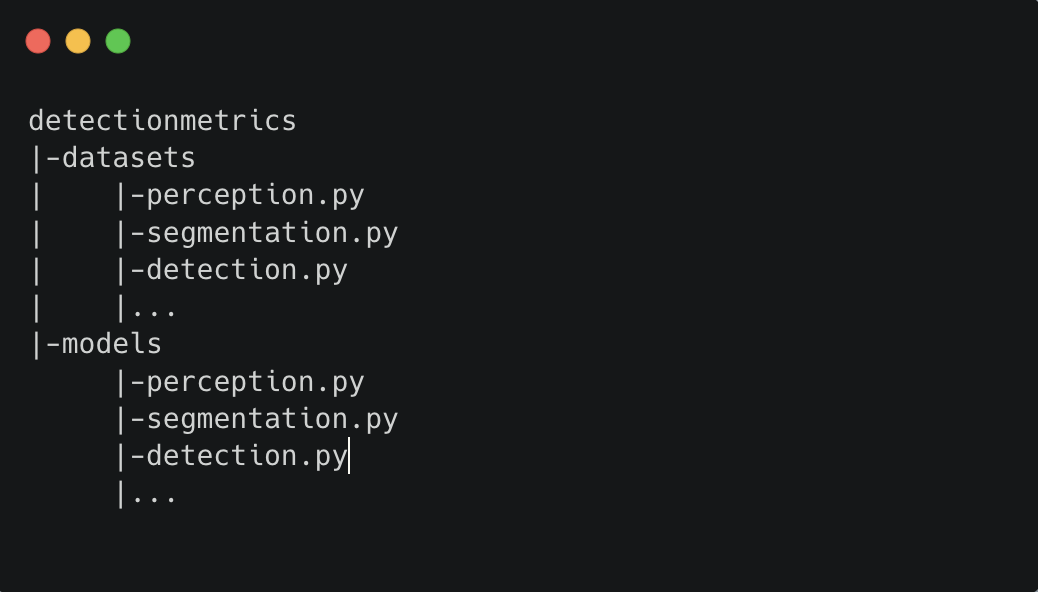Click the yellow minimize window button

tap(78, 41)
